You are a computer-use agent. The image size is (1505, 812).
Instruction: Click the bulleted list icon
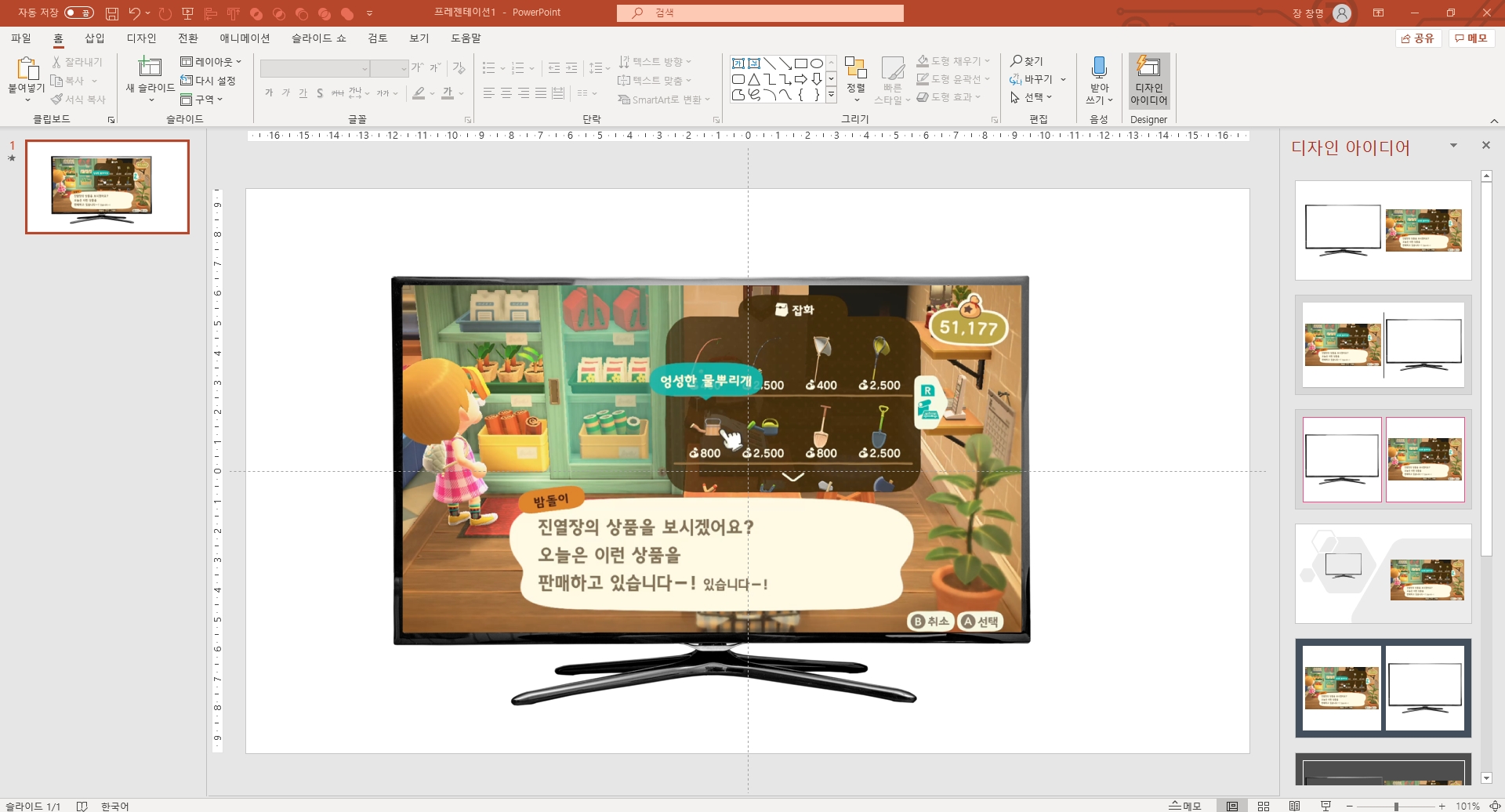(x=488, y=68)
